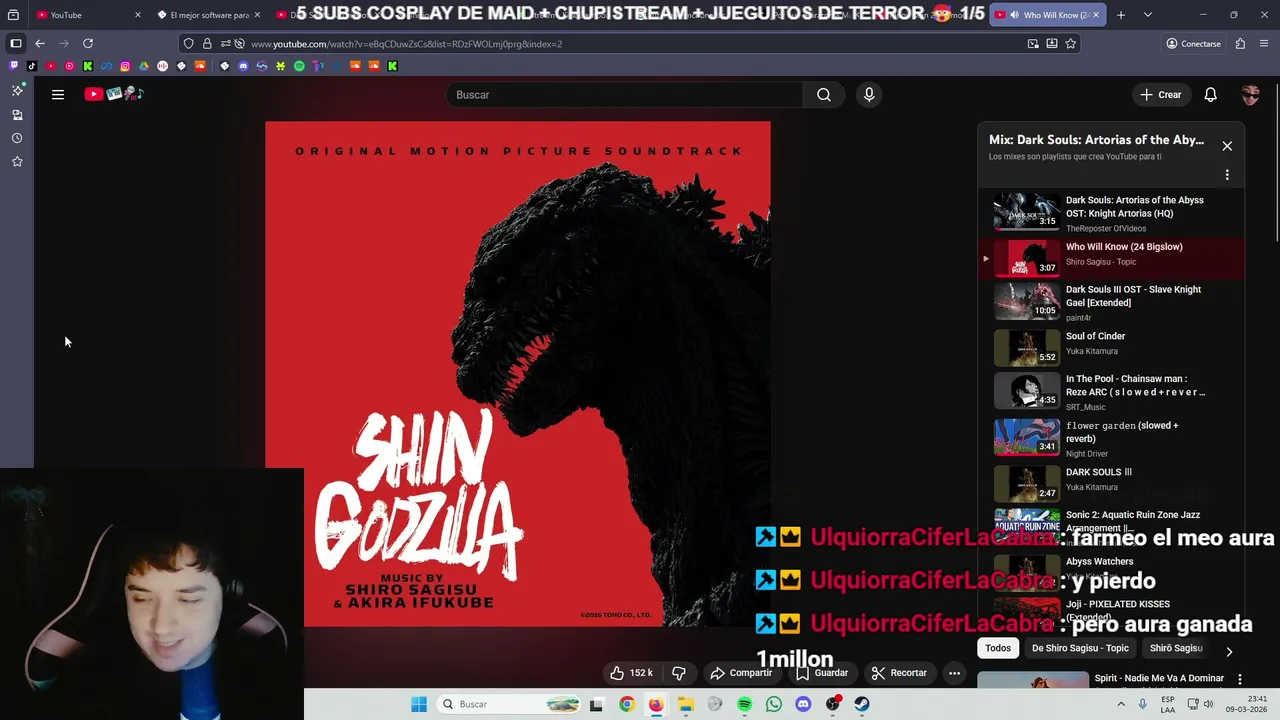
Task: Play Soul of Cinder by Yuka Kitamura
Action: click(1111, 348)
